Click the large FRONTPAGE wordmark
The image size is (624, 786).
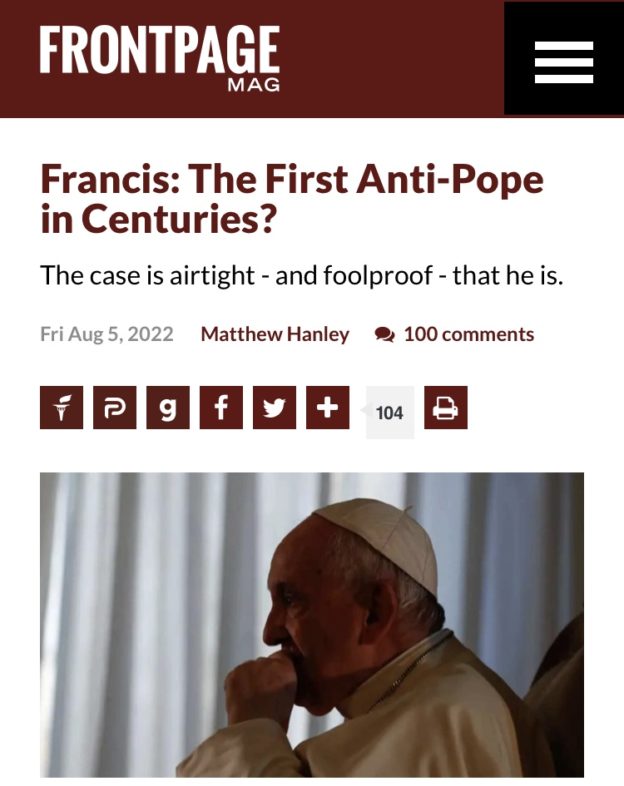159,50
